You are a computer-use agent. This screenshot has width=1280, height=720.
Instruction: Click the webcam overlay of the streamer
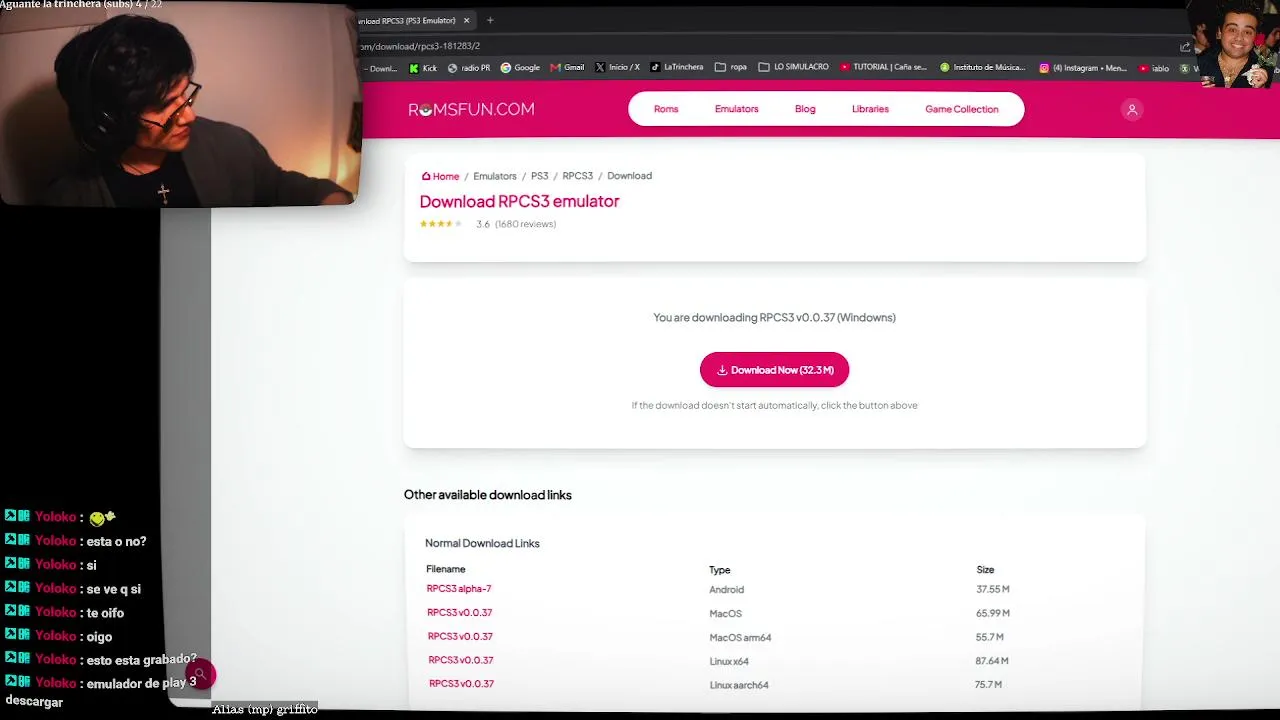coord(178,104)
